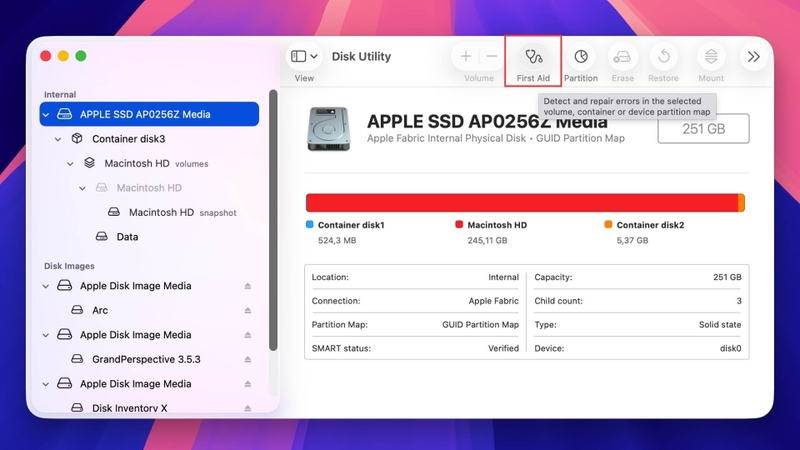Eject the Arc volume
800x450 pixels.
pos(247,311)
